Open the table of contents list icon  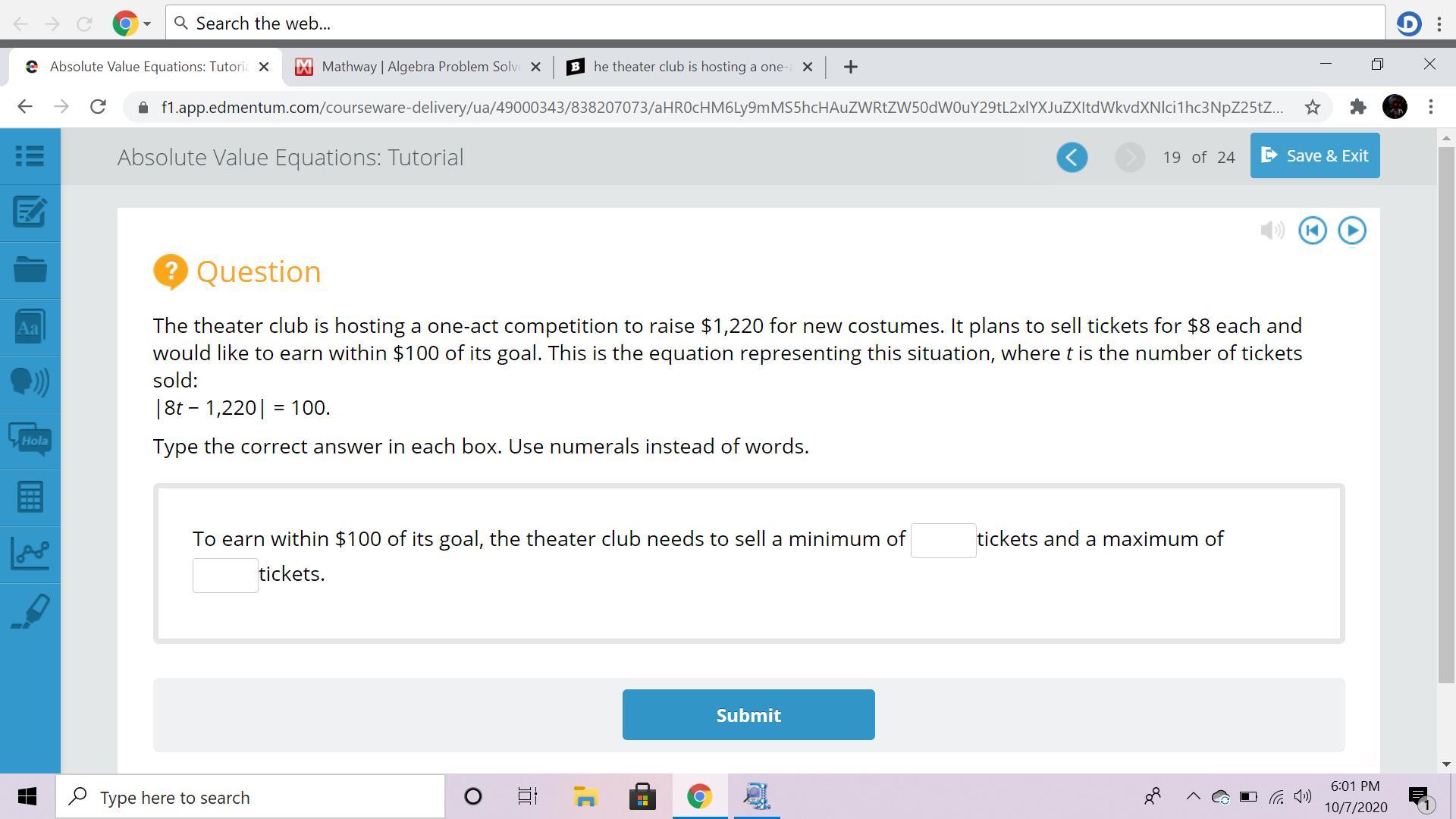30,156
